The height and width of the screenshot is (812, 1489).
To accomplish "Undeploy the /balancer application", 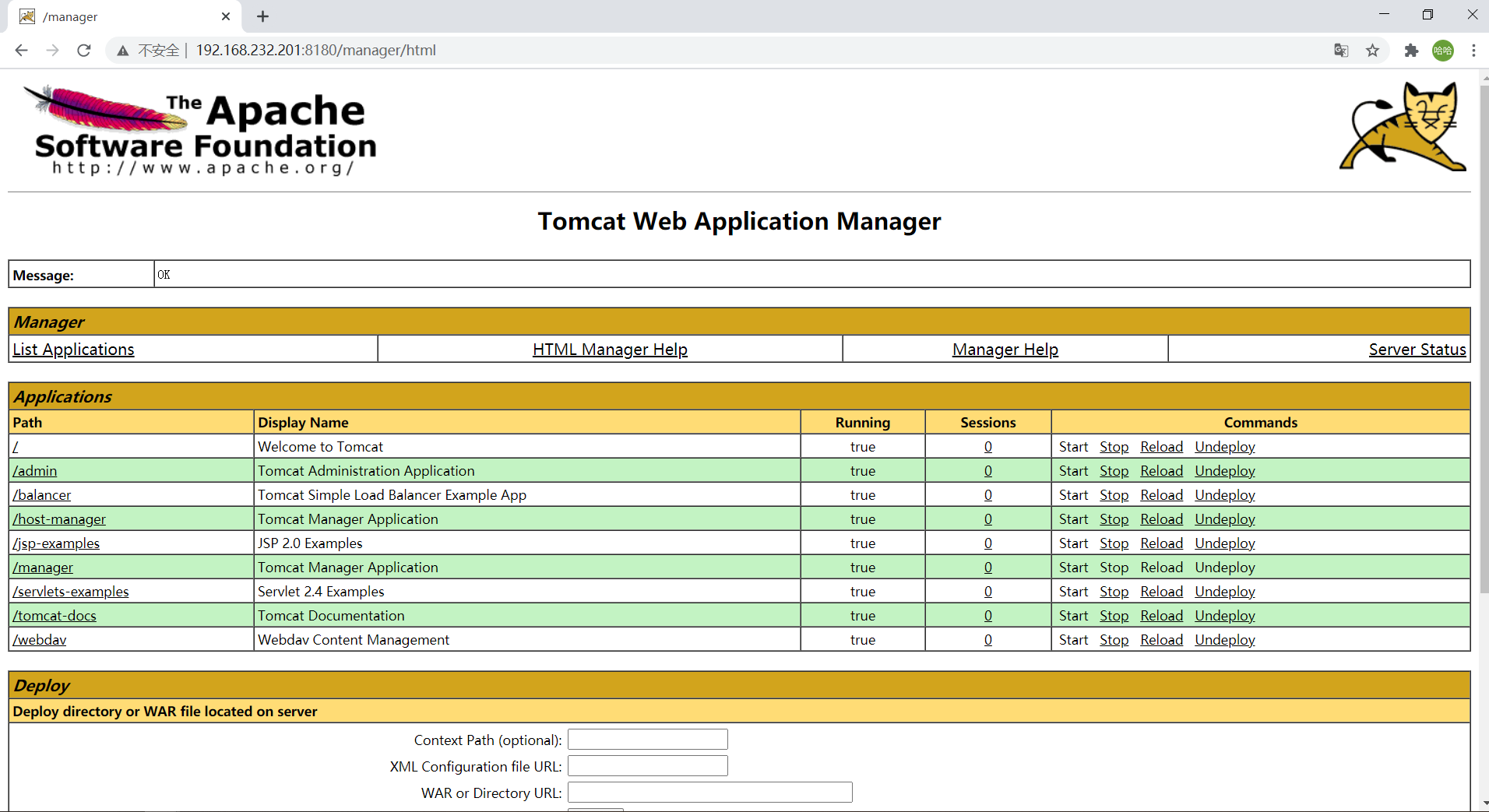I will [1225, 495].
